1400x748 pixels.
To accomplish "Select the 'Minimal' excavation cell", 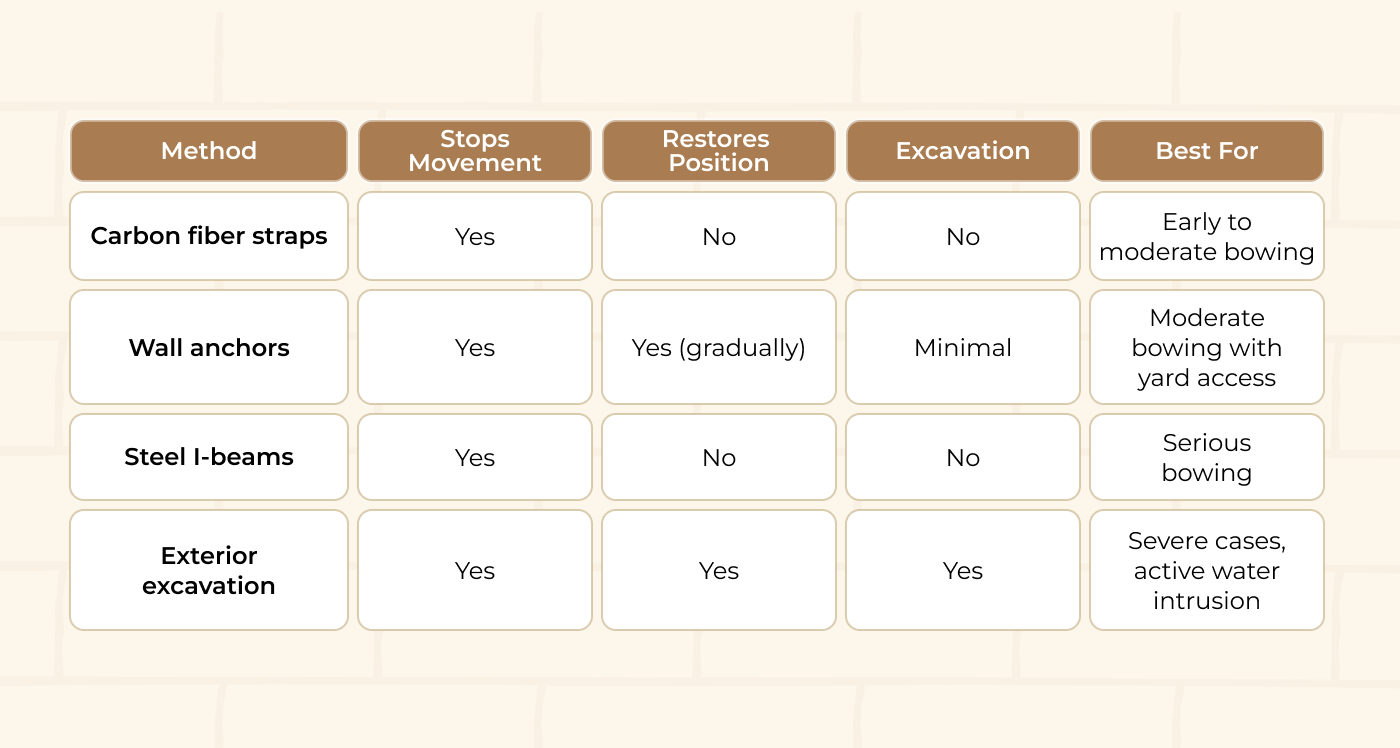I will click(x=962, y=347).
